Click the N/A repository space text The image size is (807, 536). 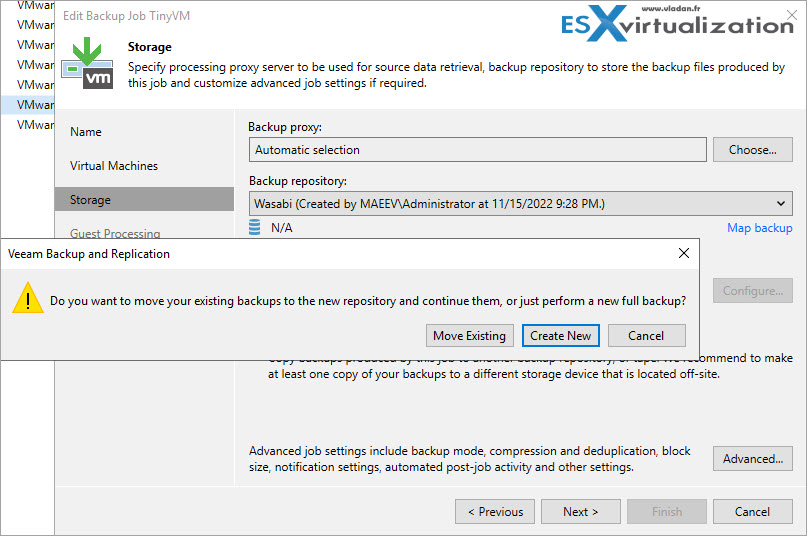point(282,228)
